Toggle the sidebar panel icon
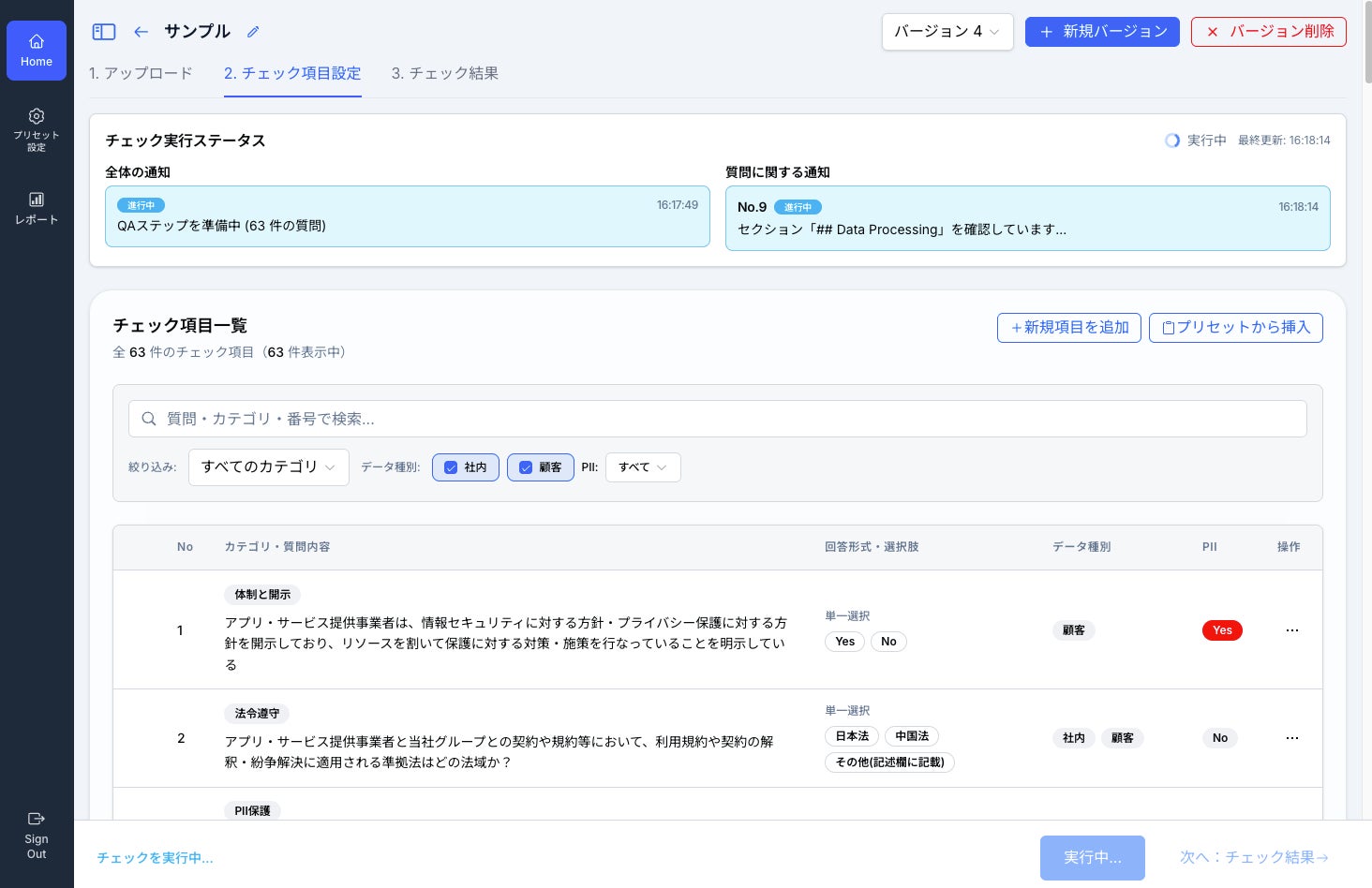This screenshot has height=888, width=1372. [104, 32]
